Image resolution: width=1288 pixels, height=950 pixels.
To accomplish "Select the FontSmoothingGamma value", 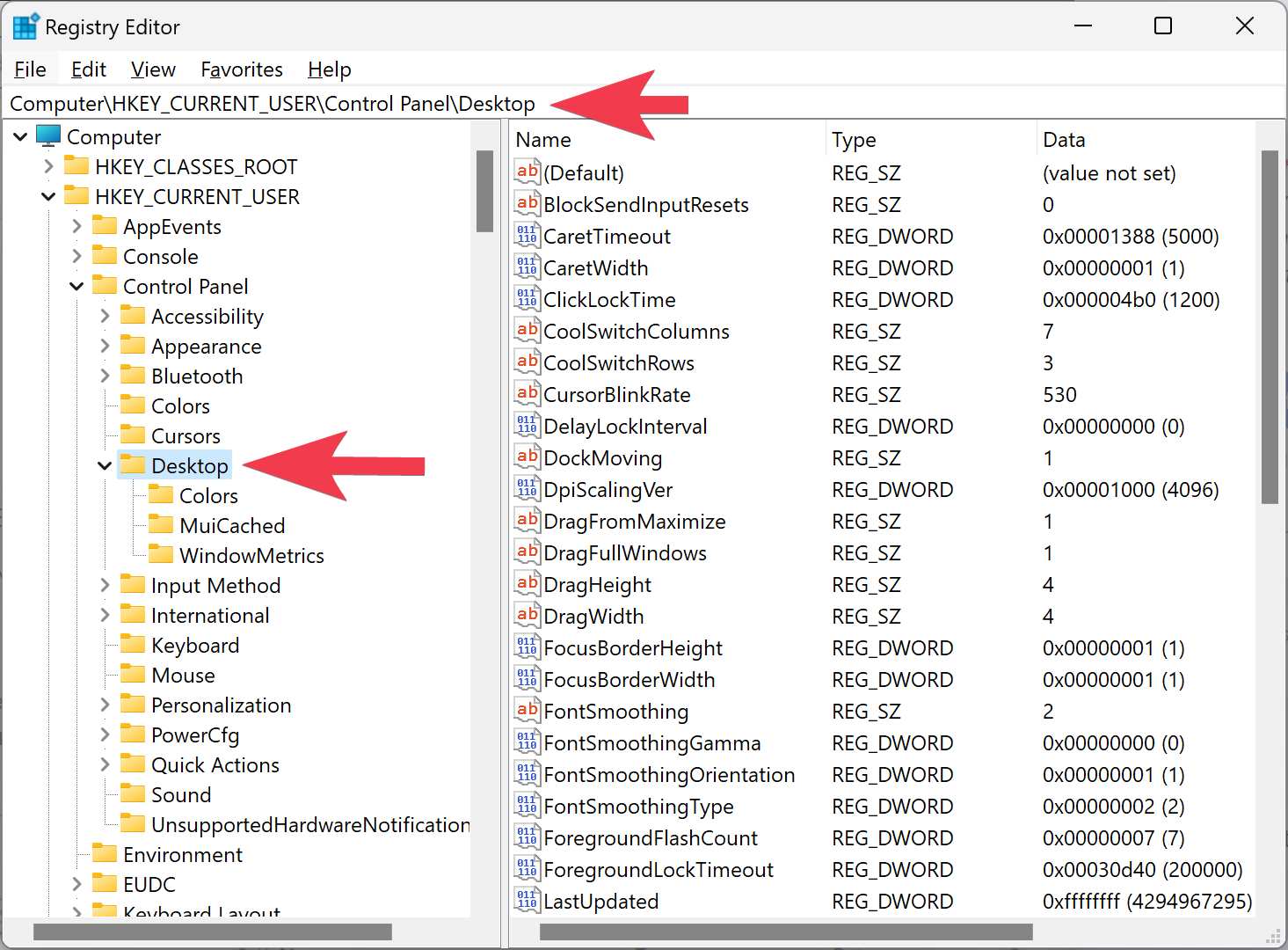I will coord(652,743).
